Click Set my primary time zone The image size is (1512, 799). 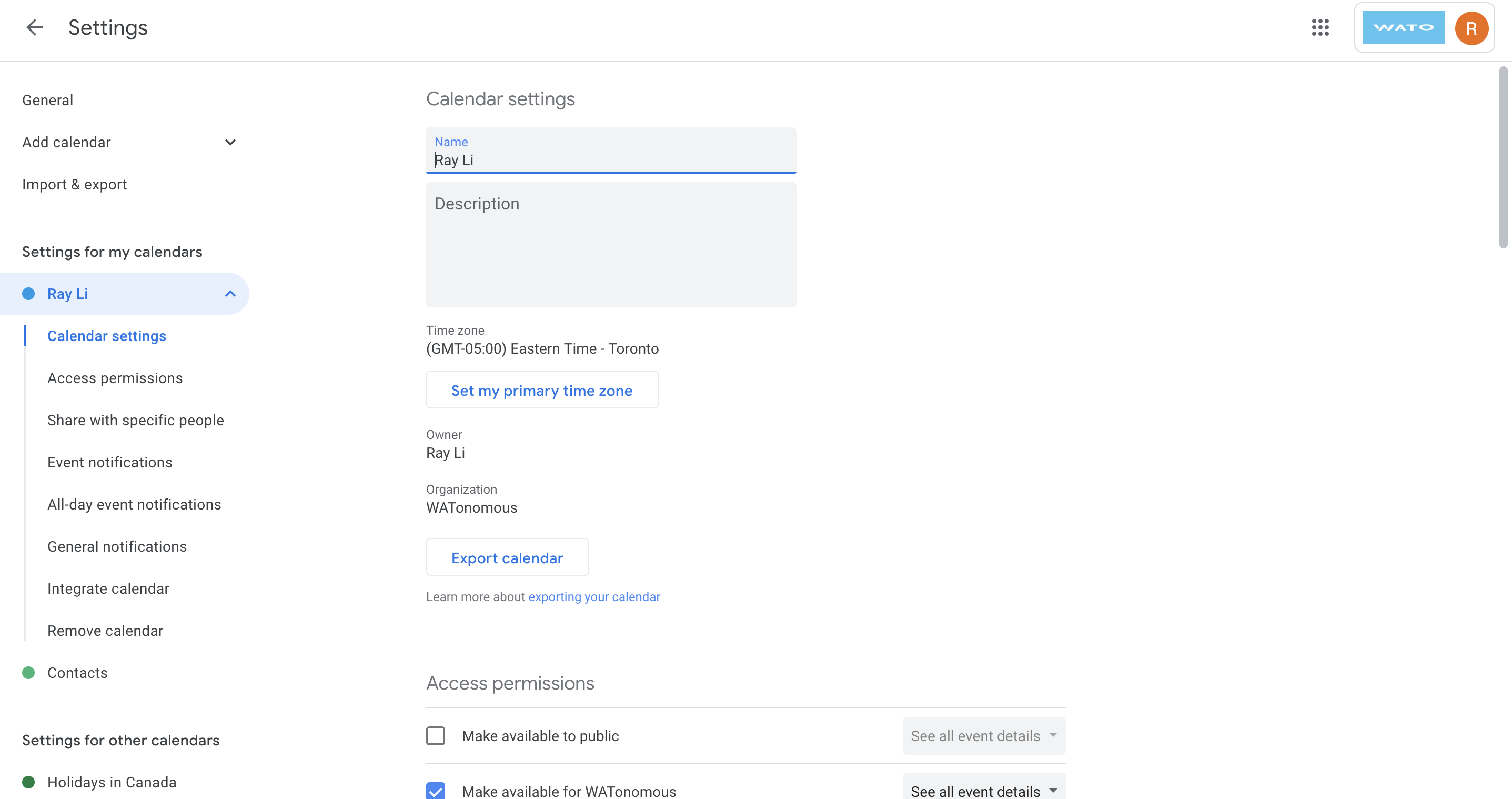point(542,390)
